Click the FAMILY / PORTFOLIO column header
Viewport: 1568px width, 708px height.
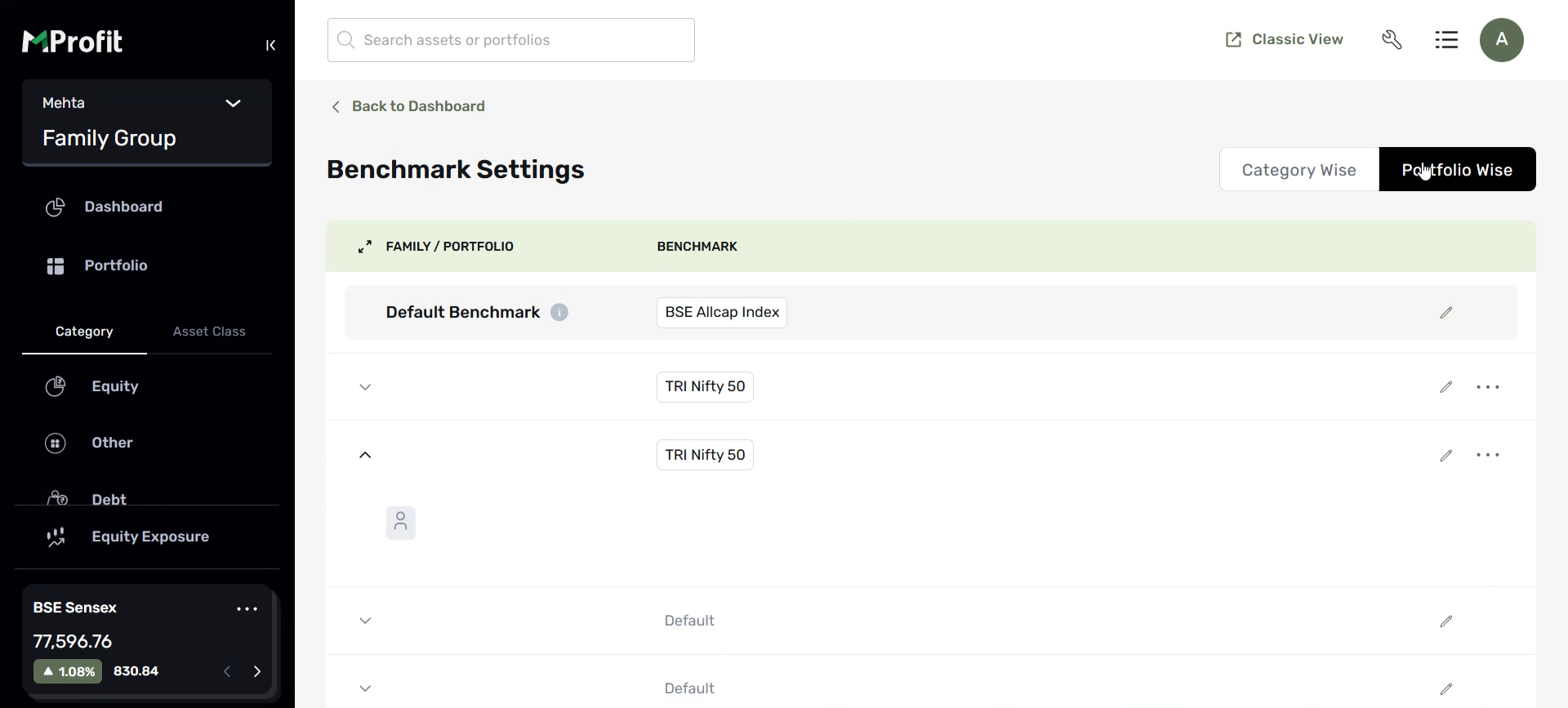[x=450, y=247]
